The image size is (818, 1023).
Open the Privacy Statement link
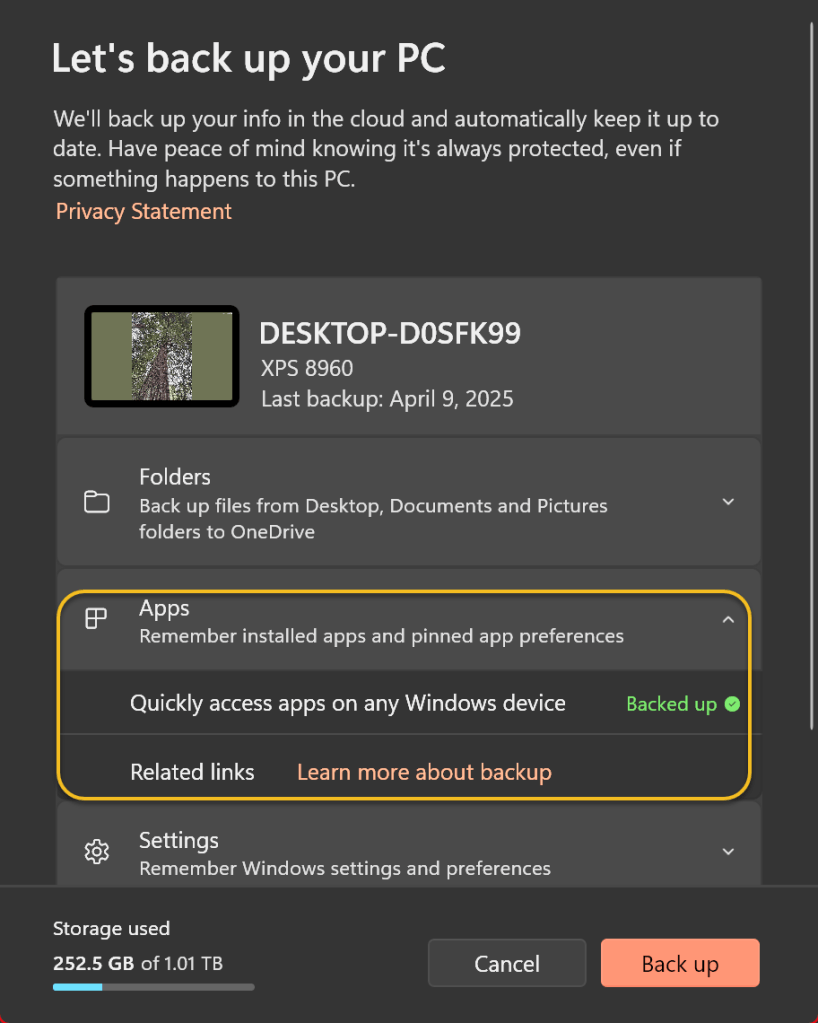143,211
